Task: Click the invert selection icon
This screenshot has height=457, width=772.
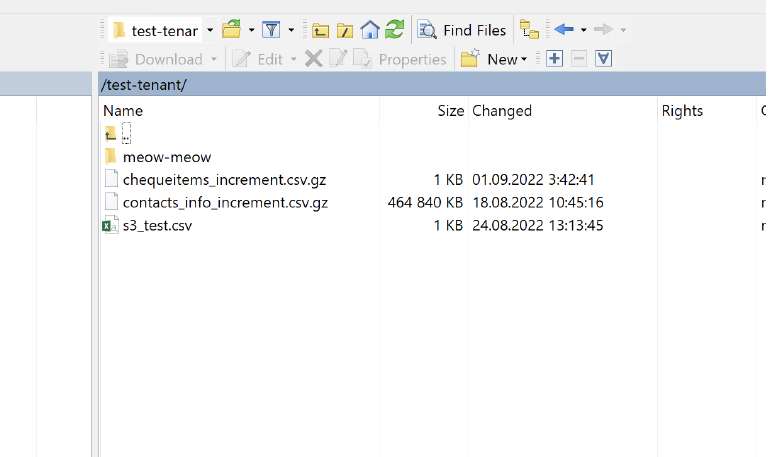Action: pyautogui.click(x=603, y=59)
